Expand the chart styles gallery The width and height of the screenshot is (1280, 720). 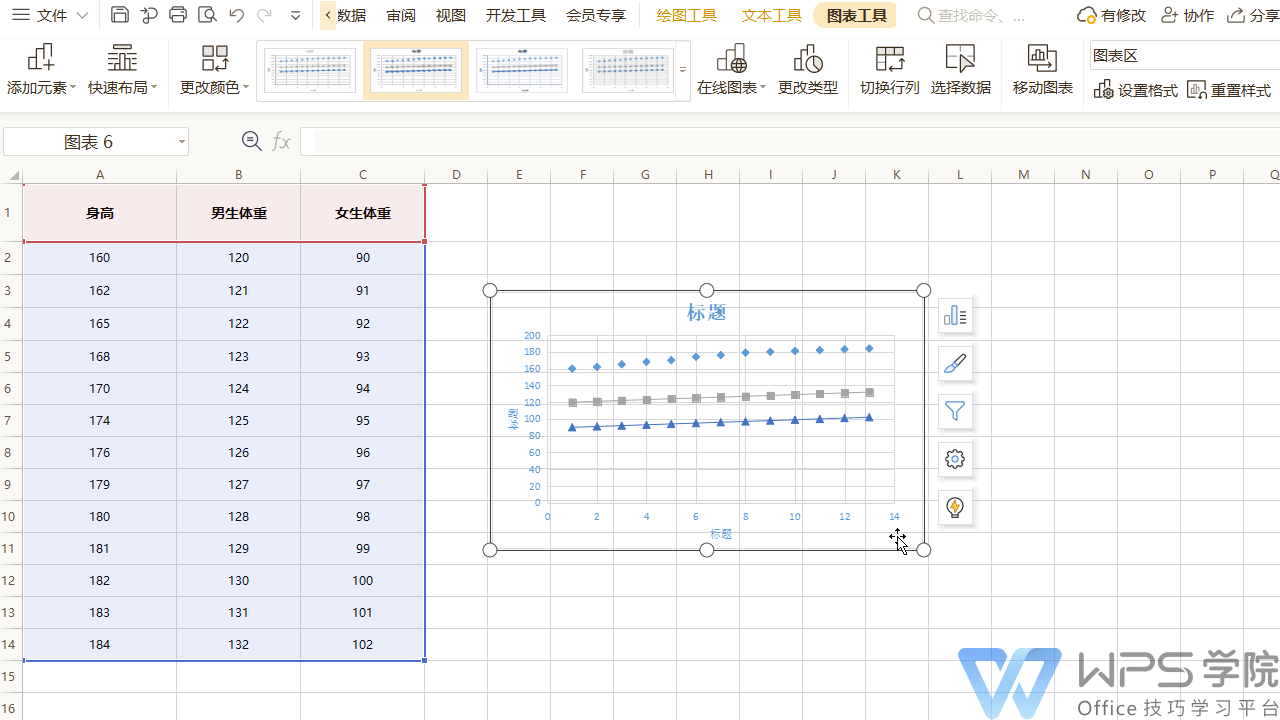(x=683, y=70)
